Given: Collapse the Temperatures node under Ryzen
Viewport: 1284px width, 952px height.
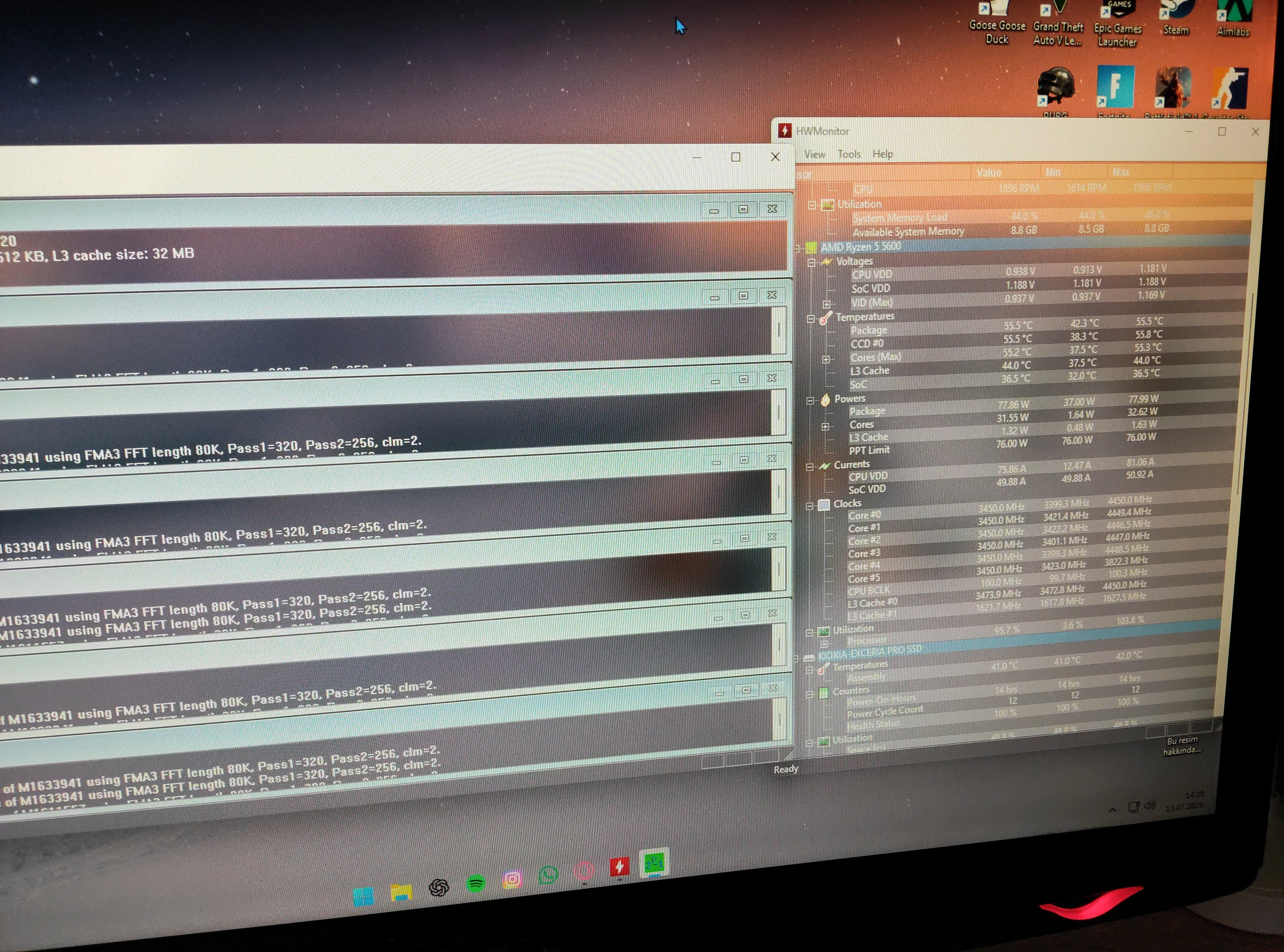Looking at the screenshot, I should point(811,319).
